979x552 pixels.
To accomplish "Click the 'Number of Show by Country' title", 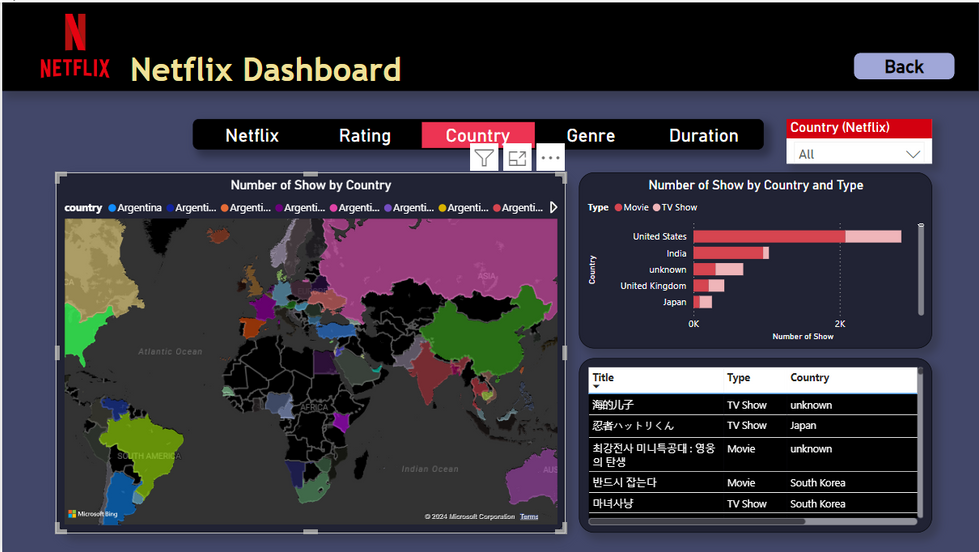I will tap(311, 185).
